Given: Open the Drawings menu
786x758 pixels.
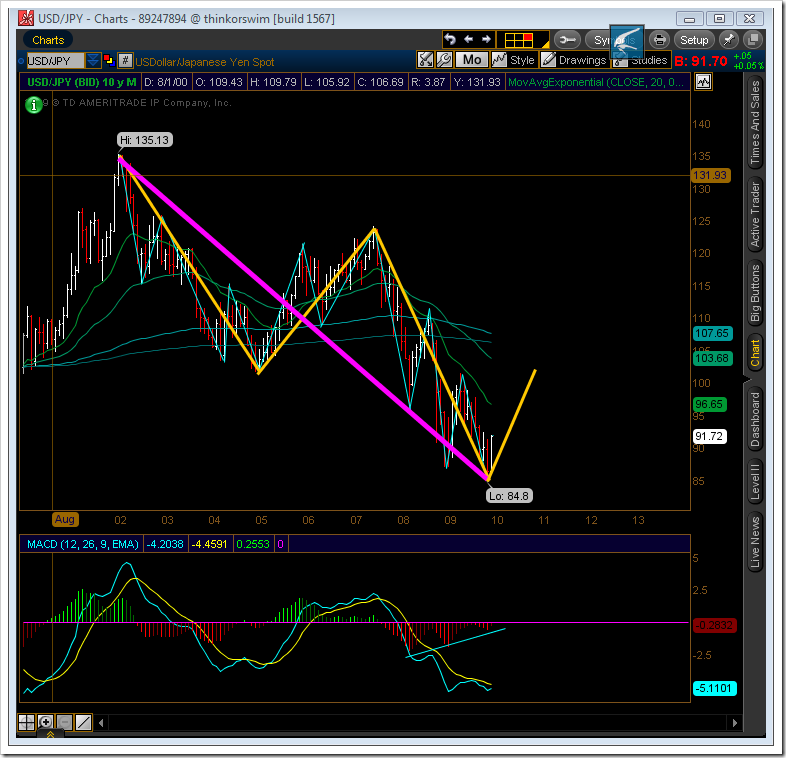Looking at the screenshot, I should click(x=574, y=60).
